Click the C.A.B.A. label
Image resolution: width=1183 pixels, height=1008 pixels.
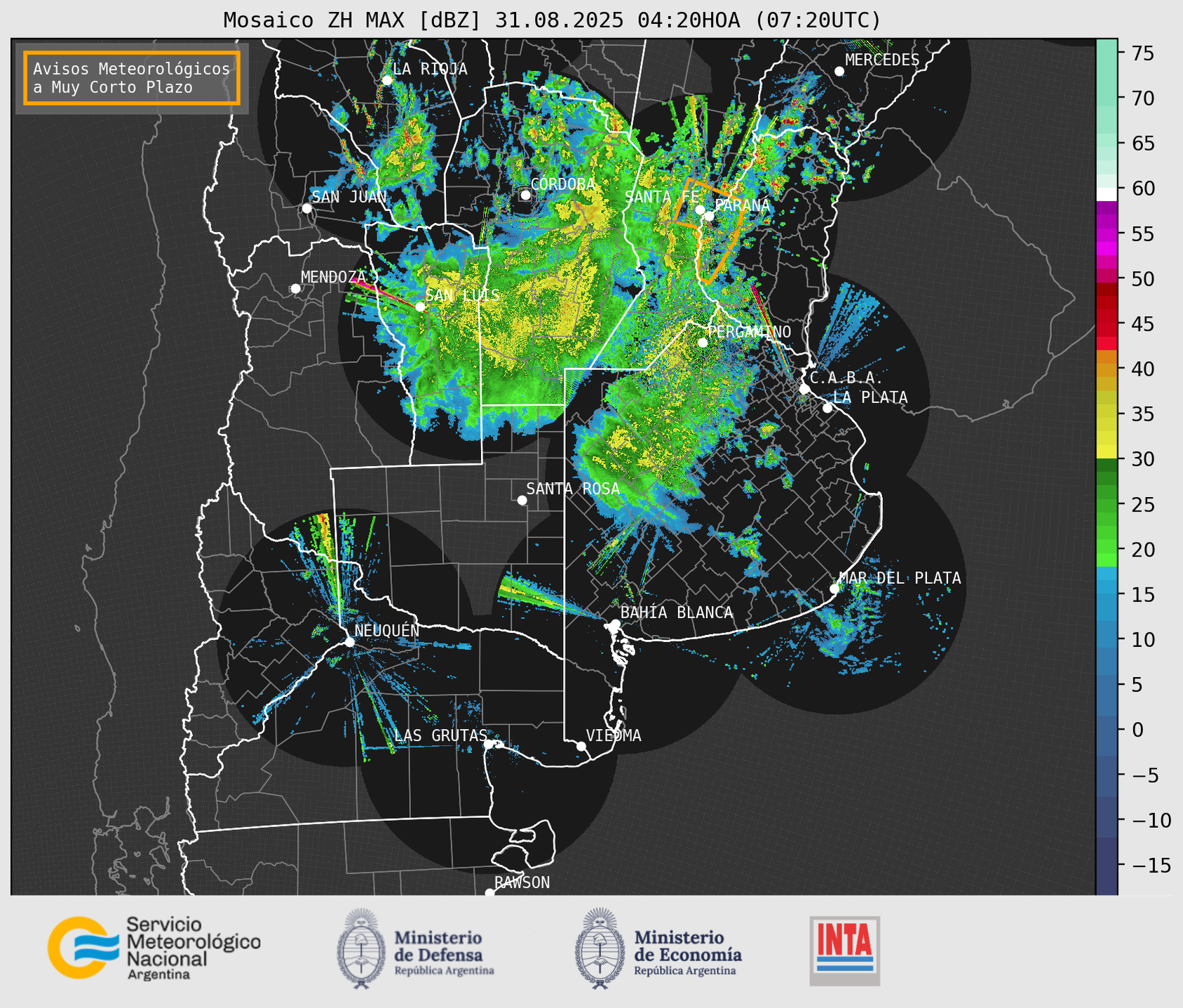(x=846, y=378)
